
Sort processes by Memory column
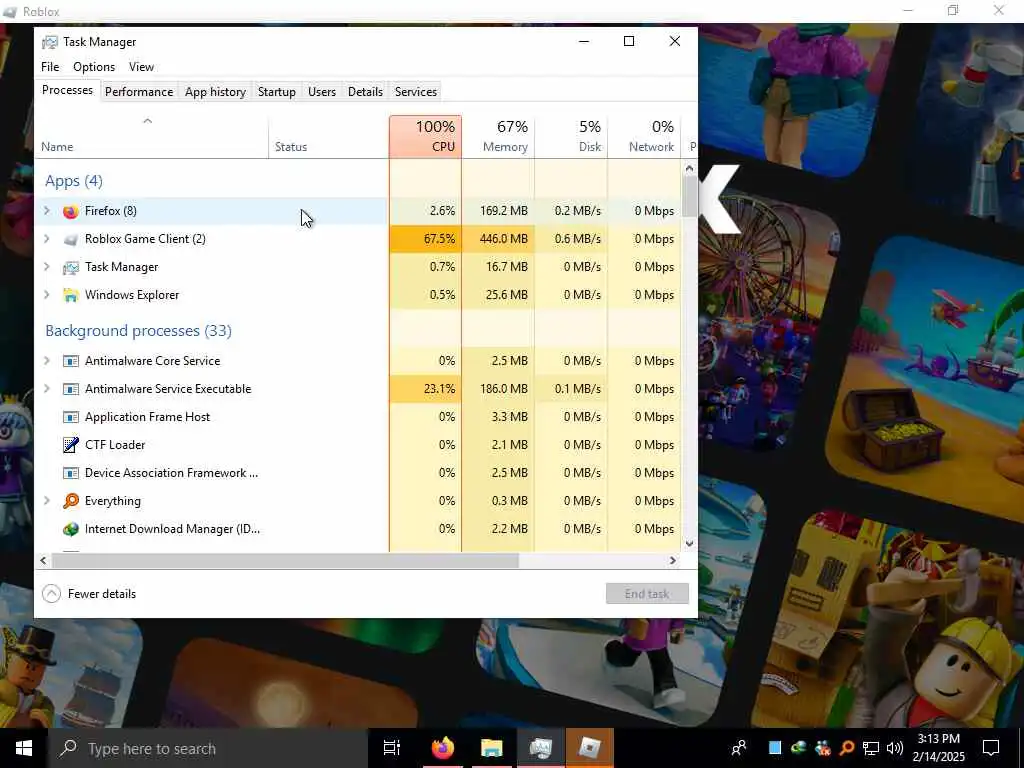point(498,137)
